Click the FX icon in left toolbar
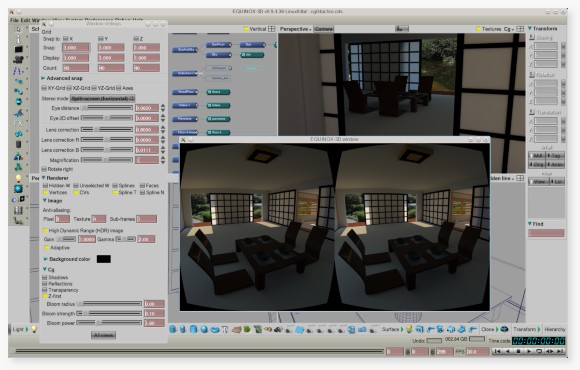The width and height of the screenshot is (580, 370). point(18,123)
